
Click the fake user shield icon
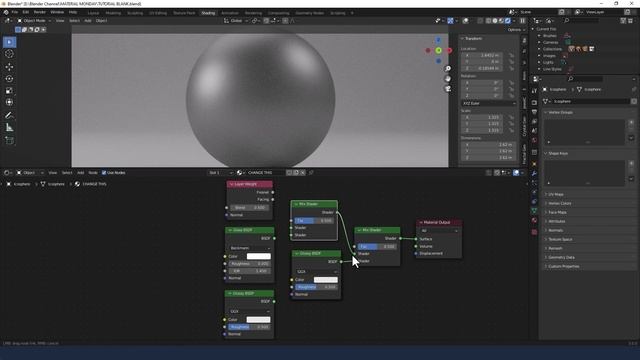[x=289, y=173]
